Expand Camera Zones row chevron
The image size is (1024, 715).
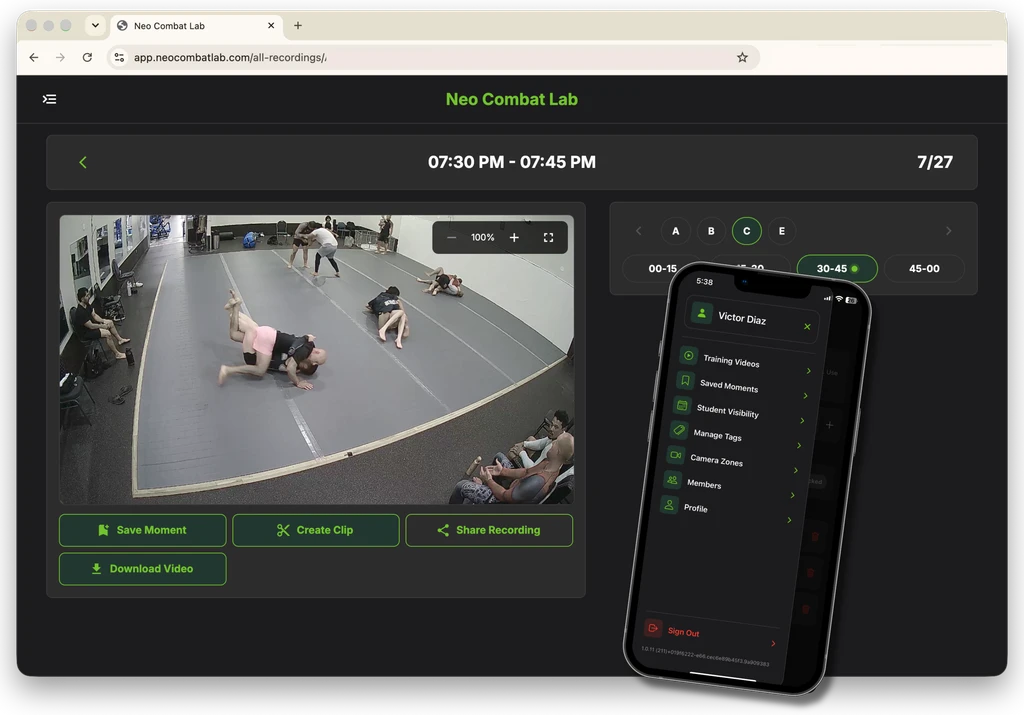(x=795, y=470)
